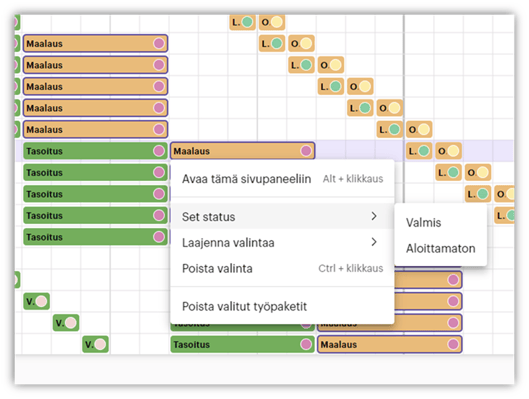Click pink status dot on selected Maalaus bar
The width and height of the screenshot is (529, 399).
(306, 151)
